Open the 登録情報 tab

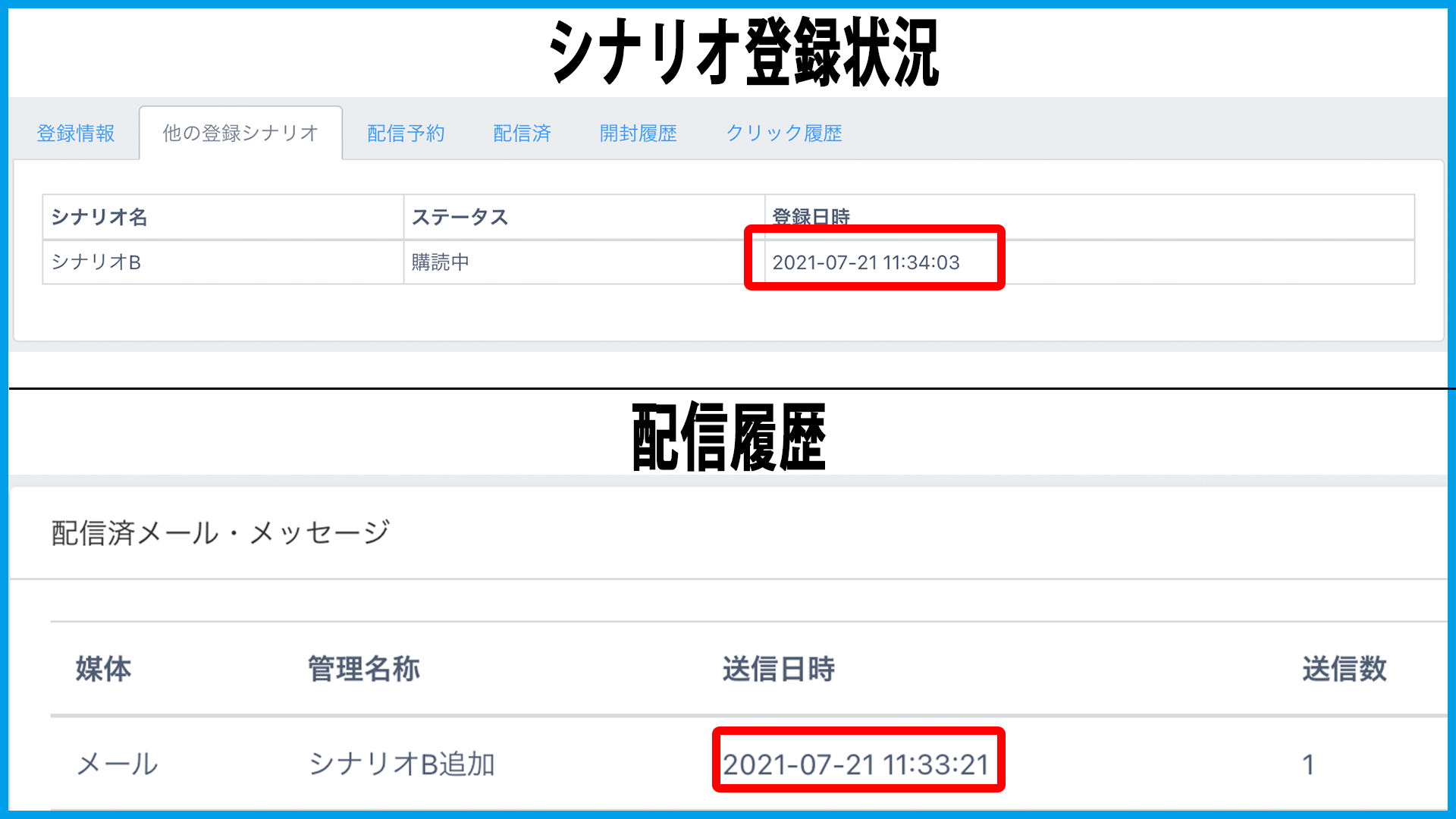(76, 133)
